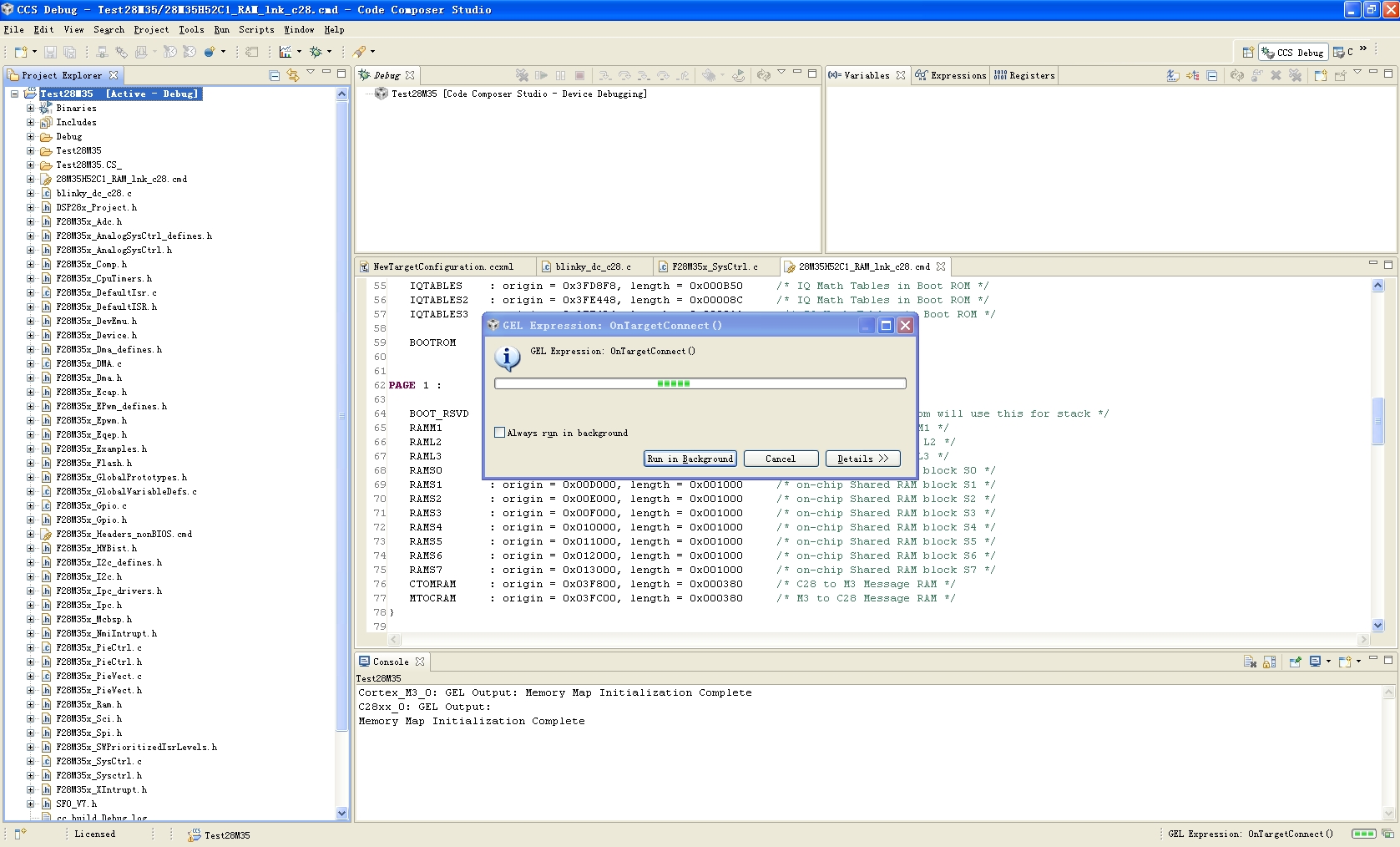1400x847 pixels.
Task: Collapse the Test28M35 project root node
Action: tap(15, 94)
